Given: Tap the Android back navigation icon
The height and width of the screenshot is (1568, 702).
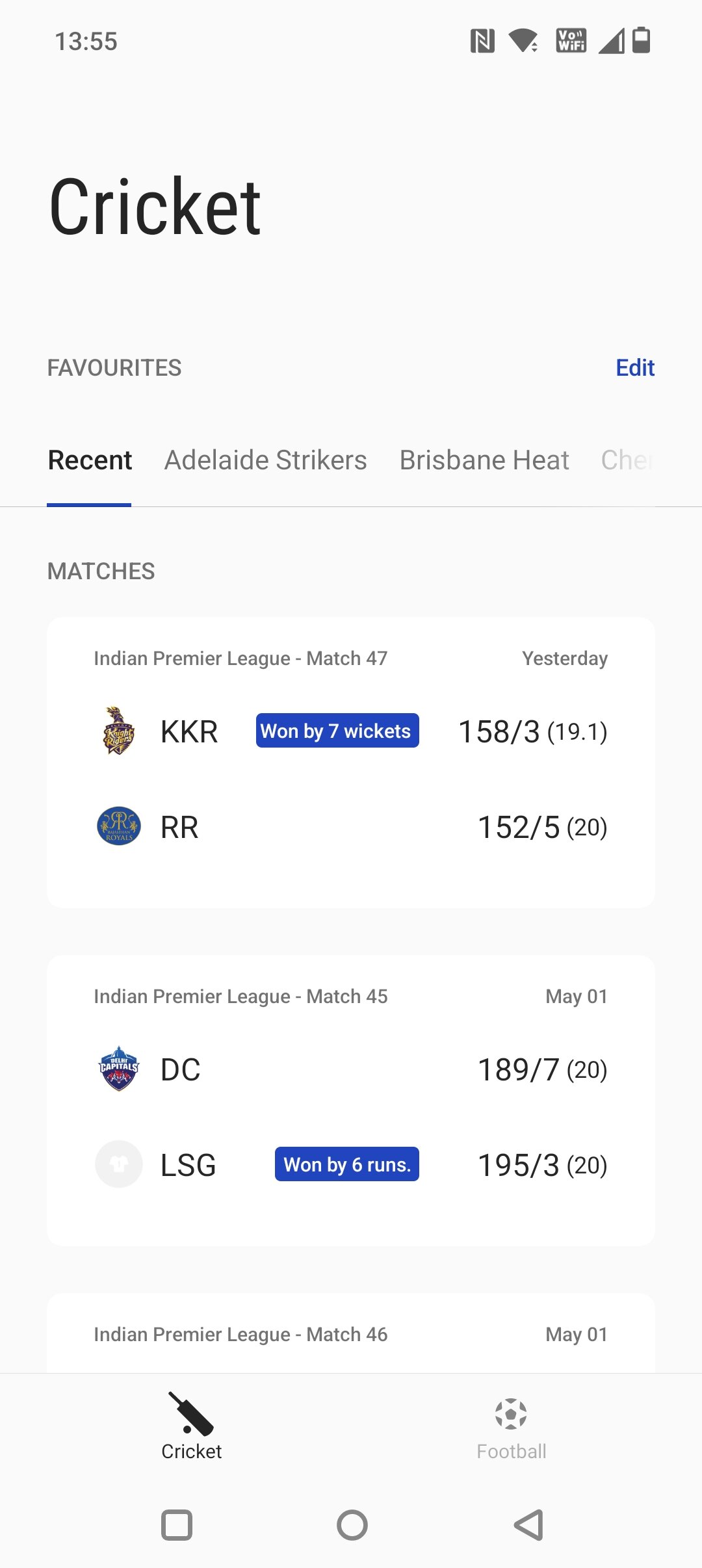Looking at the screenshot, I should [x=529, y=1525].
